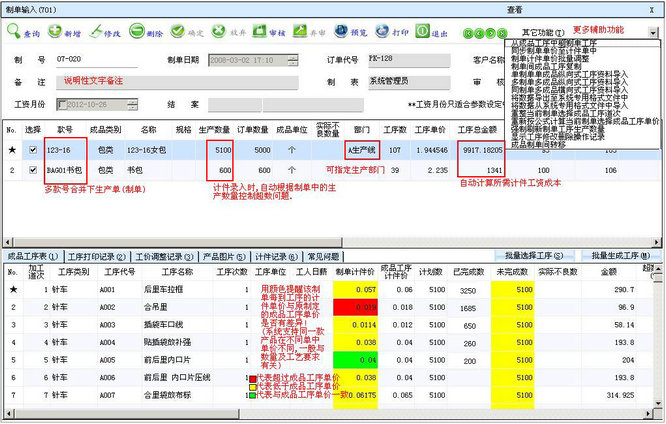
Task: Toggle the 工资月份 date checkbox
Action: point(61,104)
